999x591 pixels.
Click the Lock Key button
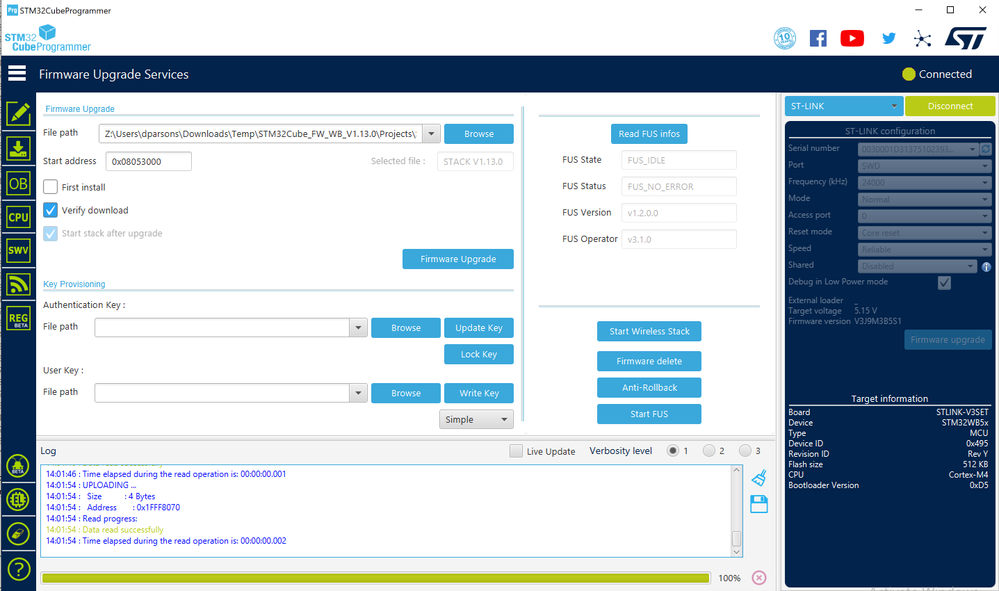click(x=478, y=354)
